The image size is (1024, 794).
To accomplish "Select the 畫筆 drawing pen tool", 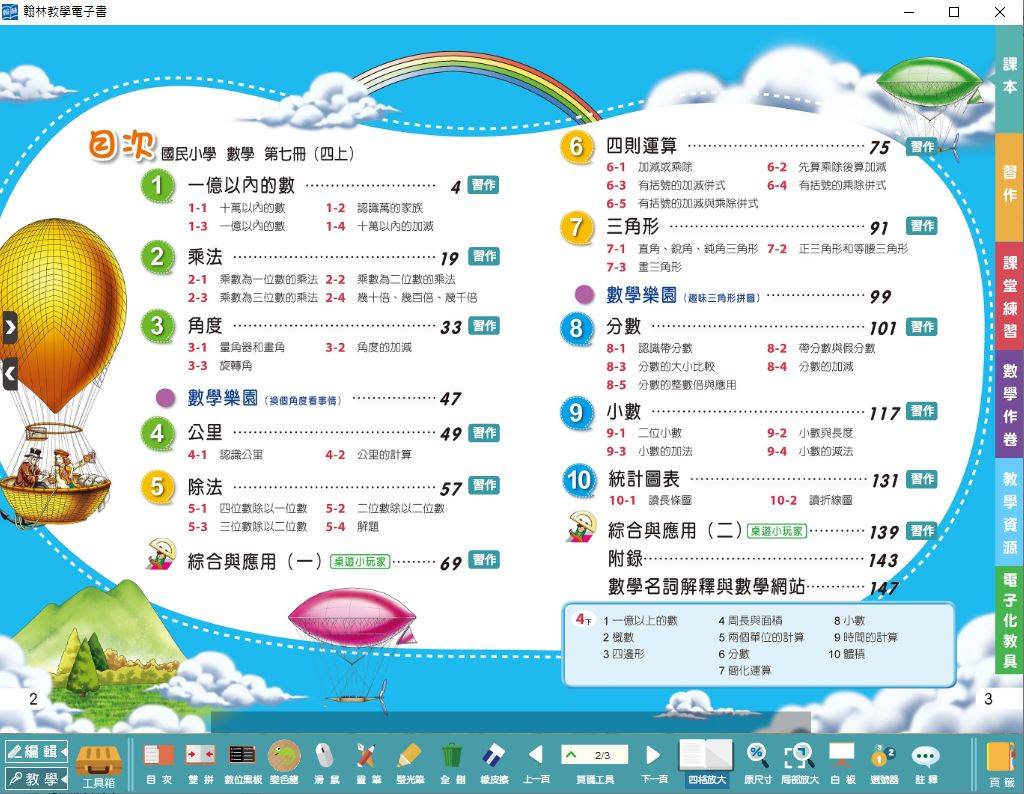I will tap(366, 764).
